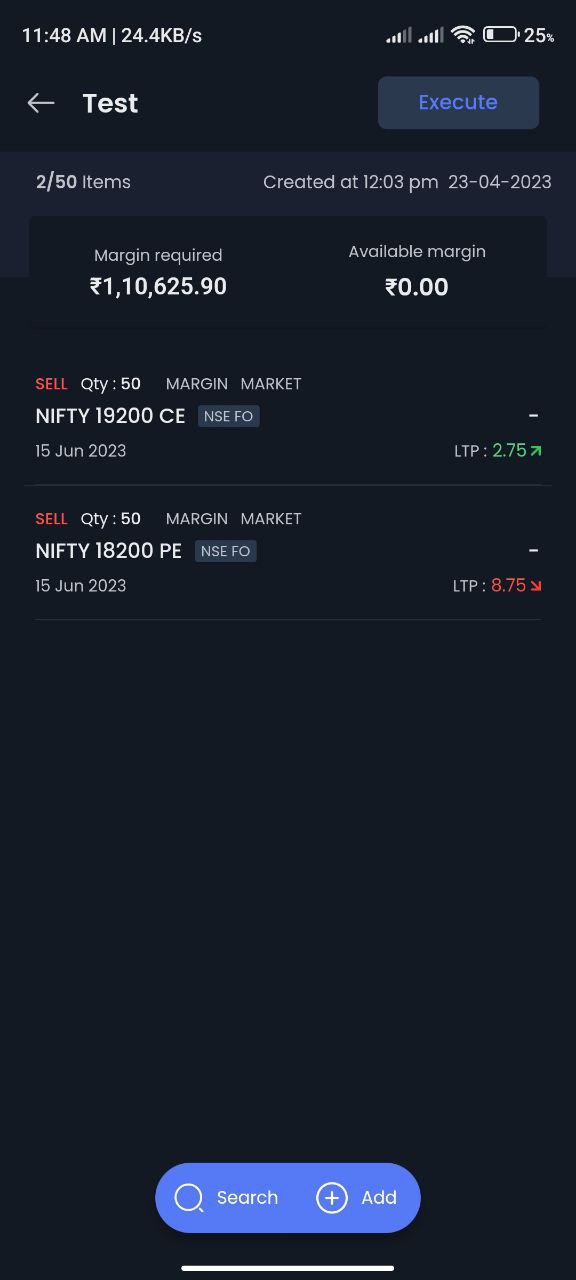The height and width of the screenshot is (1280, 576).
Task: Tap the plus circle Add icon
Action: [x=332, y=1197]
